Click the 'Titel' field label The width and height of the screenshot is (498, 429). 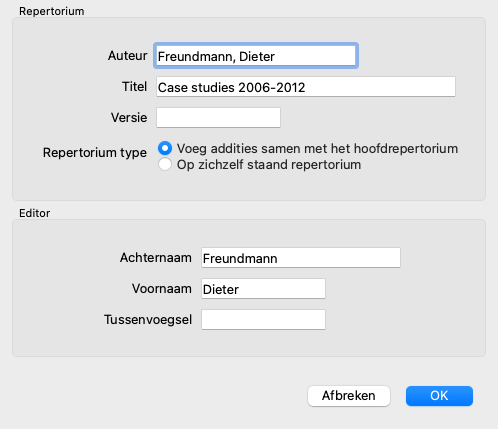pos(135,87)
